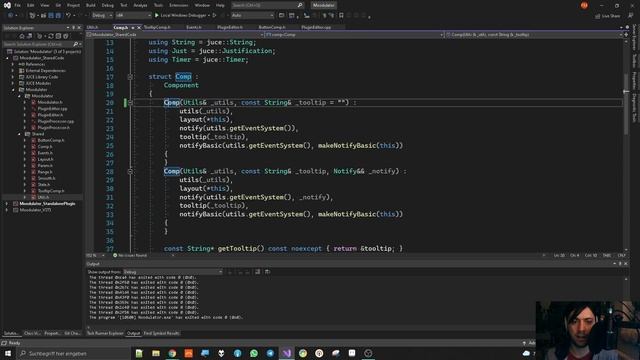This screenshot has height=360, width=640.
Task: Open the Extensions menu
Action: [x=178, y=5]
